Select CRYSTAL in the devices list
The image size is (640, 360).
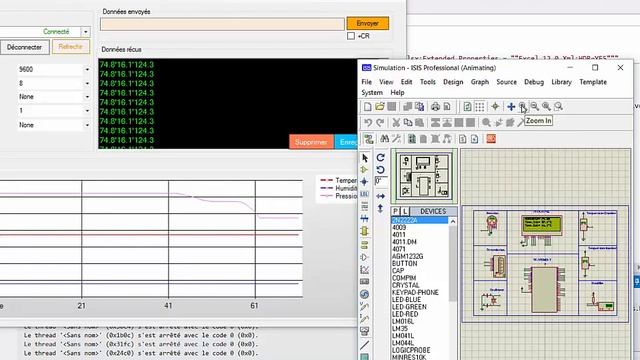[x=405, y=285]
